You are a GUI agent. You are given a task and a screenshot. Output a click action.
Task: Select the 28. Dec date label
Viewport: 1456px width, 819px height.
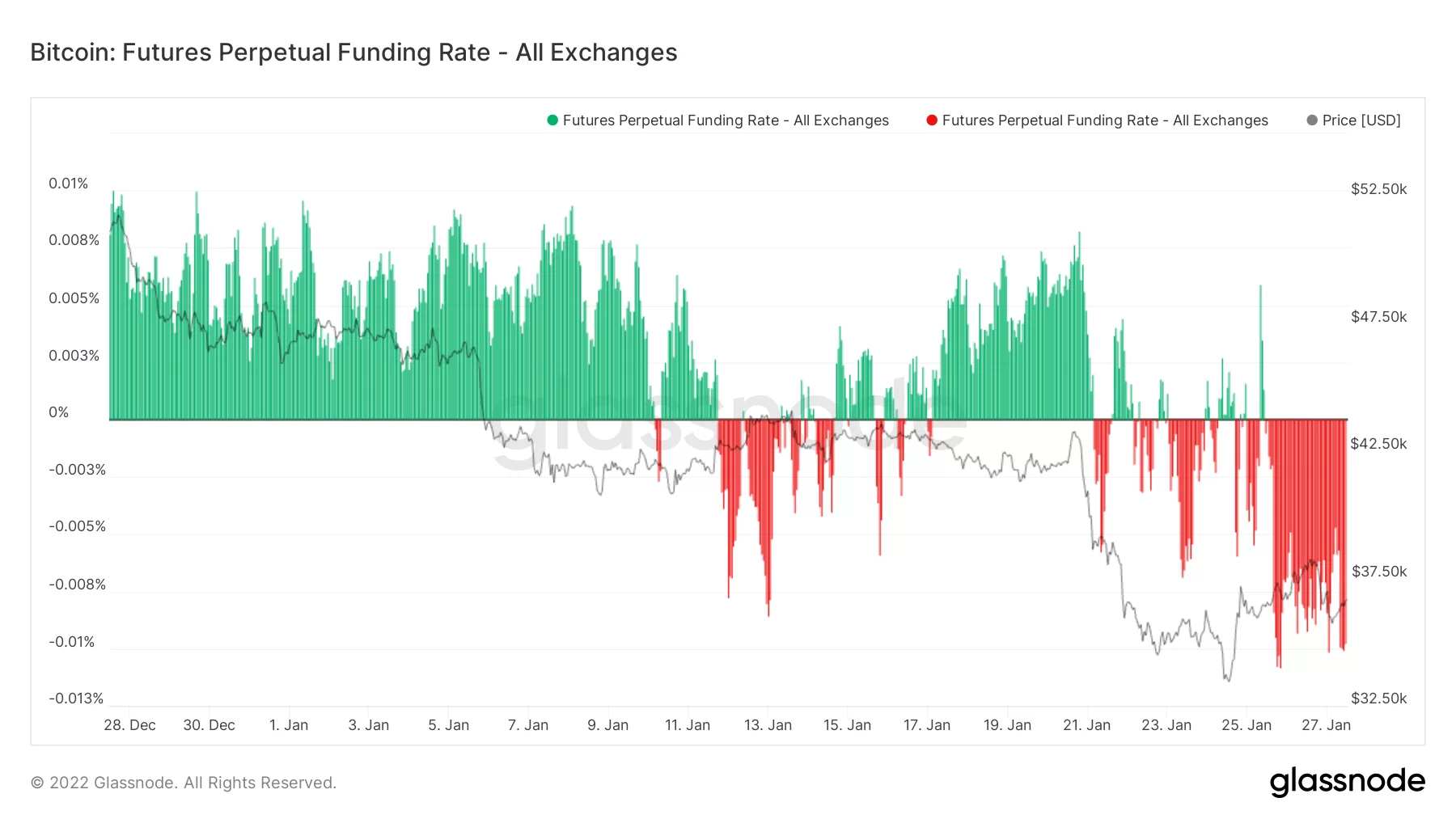(129, 725)
